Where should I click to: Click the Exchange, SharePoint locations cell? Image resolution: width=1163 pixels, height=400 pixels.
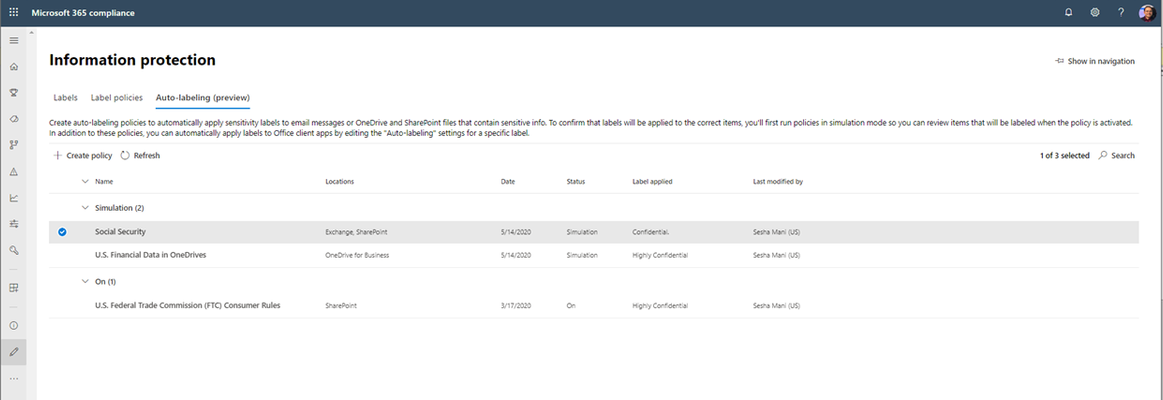[x=356, y=232]
